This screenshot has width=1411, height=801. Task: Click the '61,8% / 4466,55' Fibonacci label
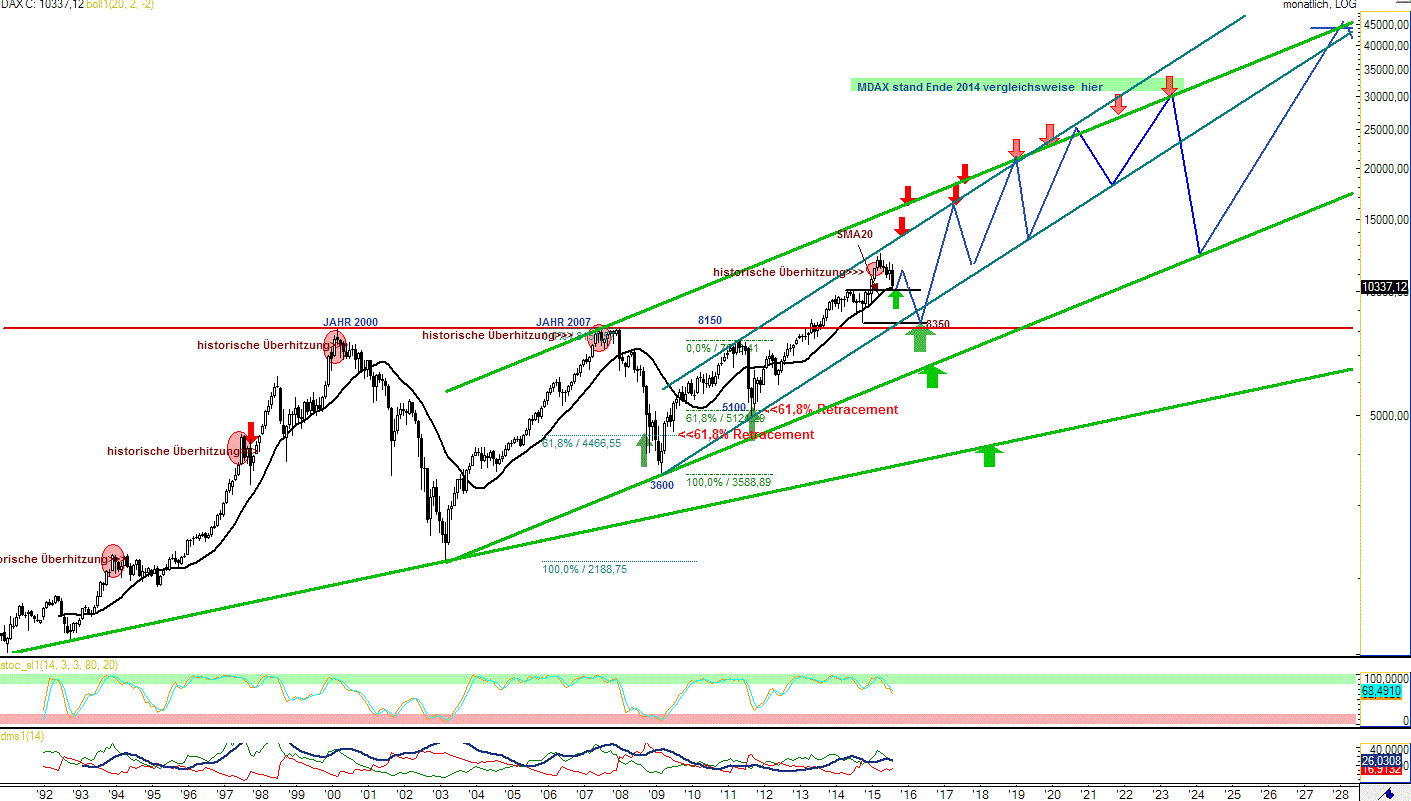[582, 443]
